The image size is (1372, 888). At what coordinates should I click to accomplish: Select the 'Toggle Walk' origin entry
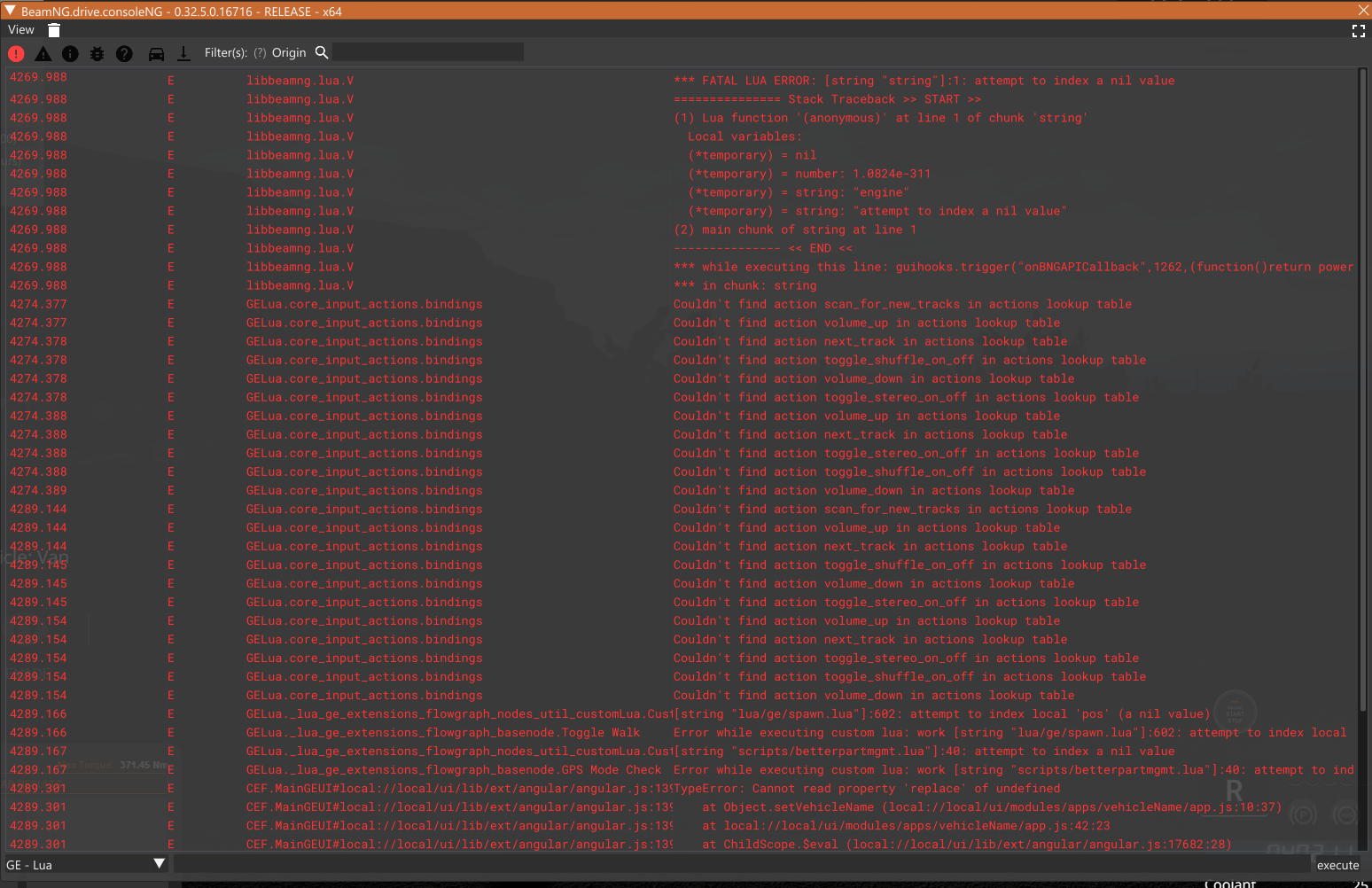pyautogui.click(x=443, y=733)
